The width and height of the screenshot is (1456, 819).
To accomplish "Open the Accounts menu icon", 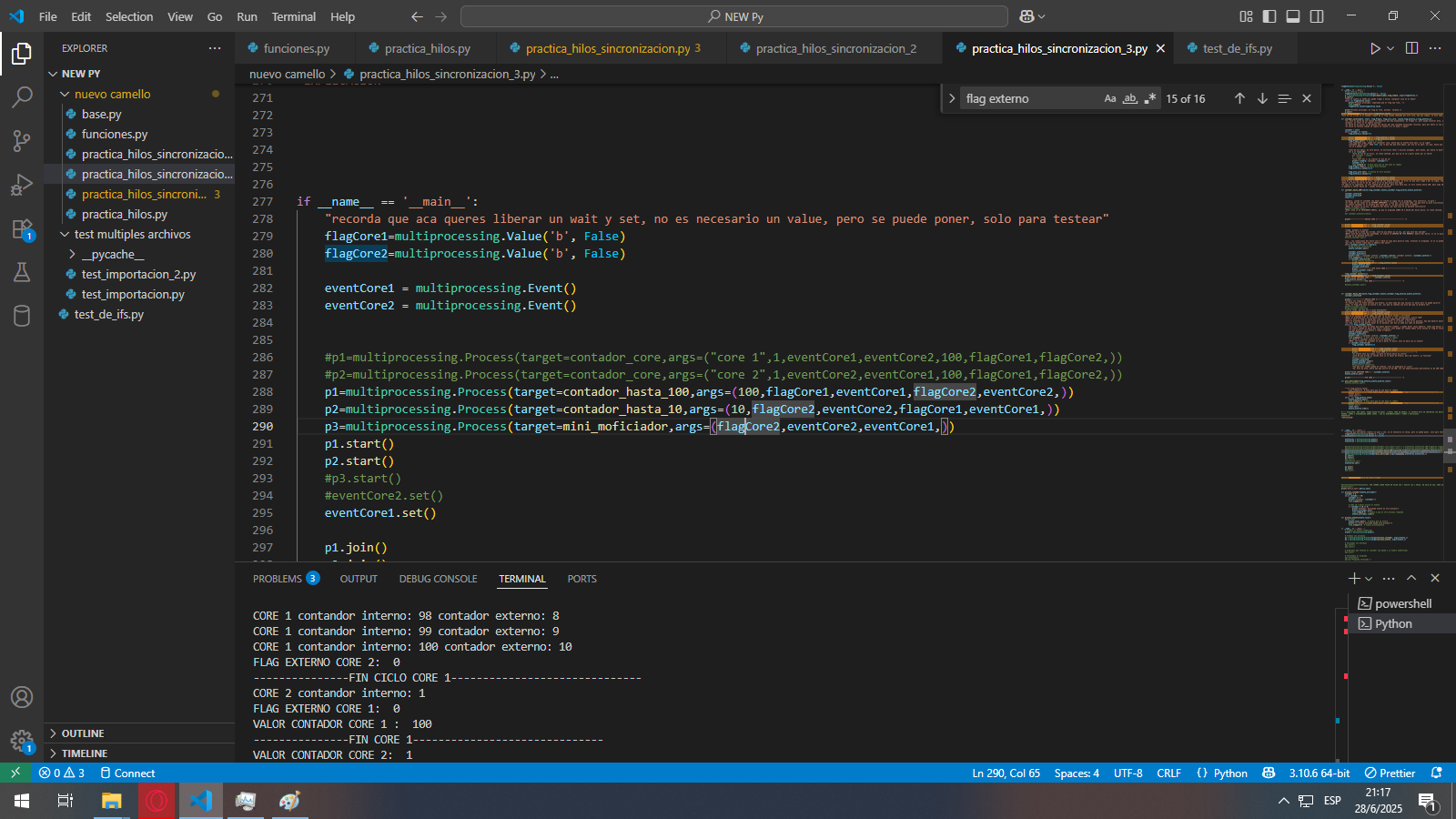I will 22,697.
